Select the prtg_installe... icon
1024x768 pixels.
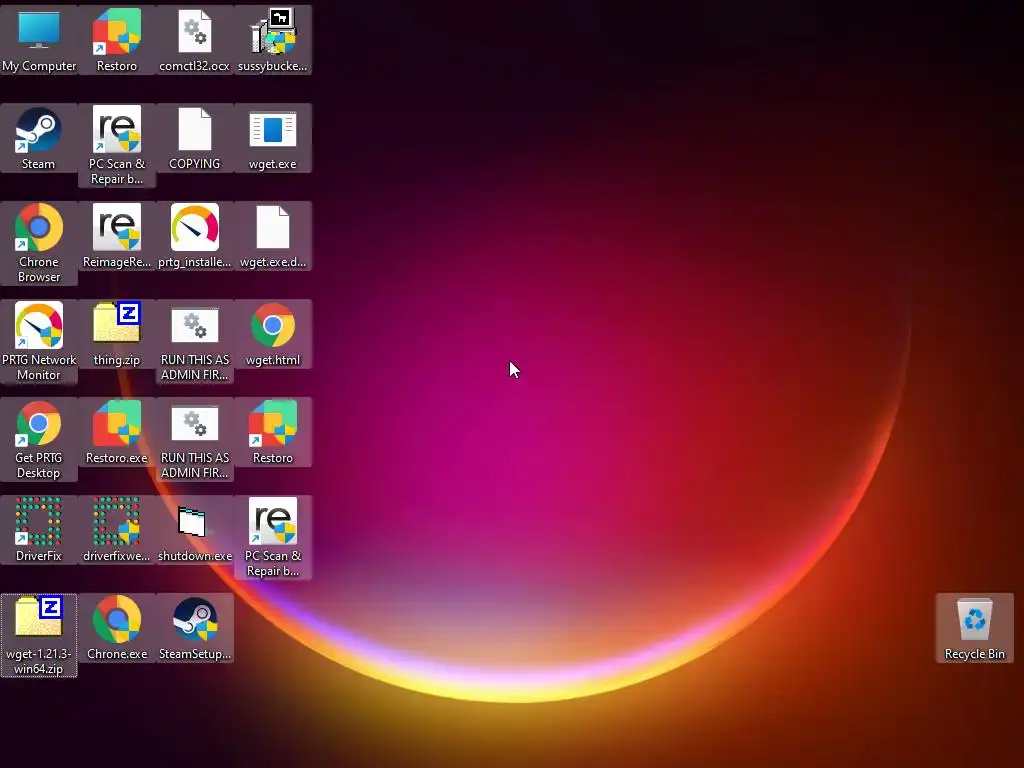pos(195,236)
